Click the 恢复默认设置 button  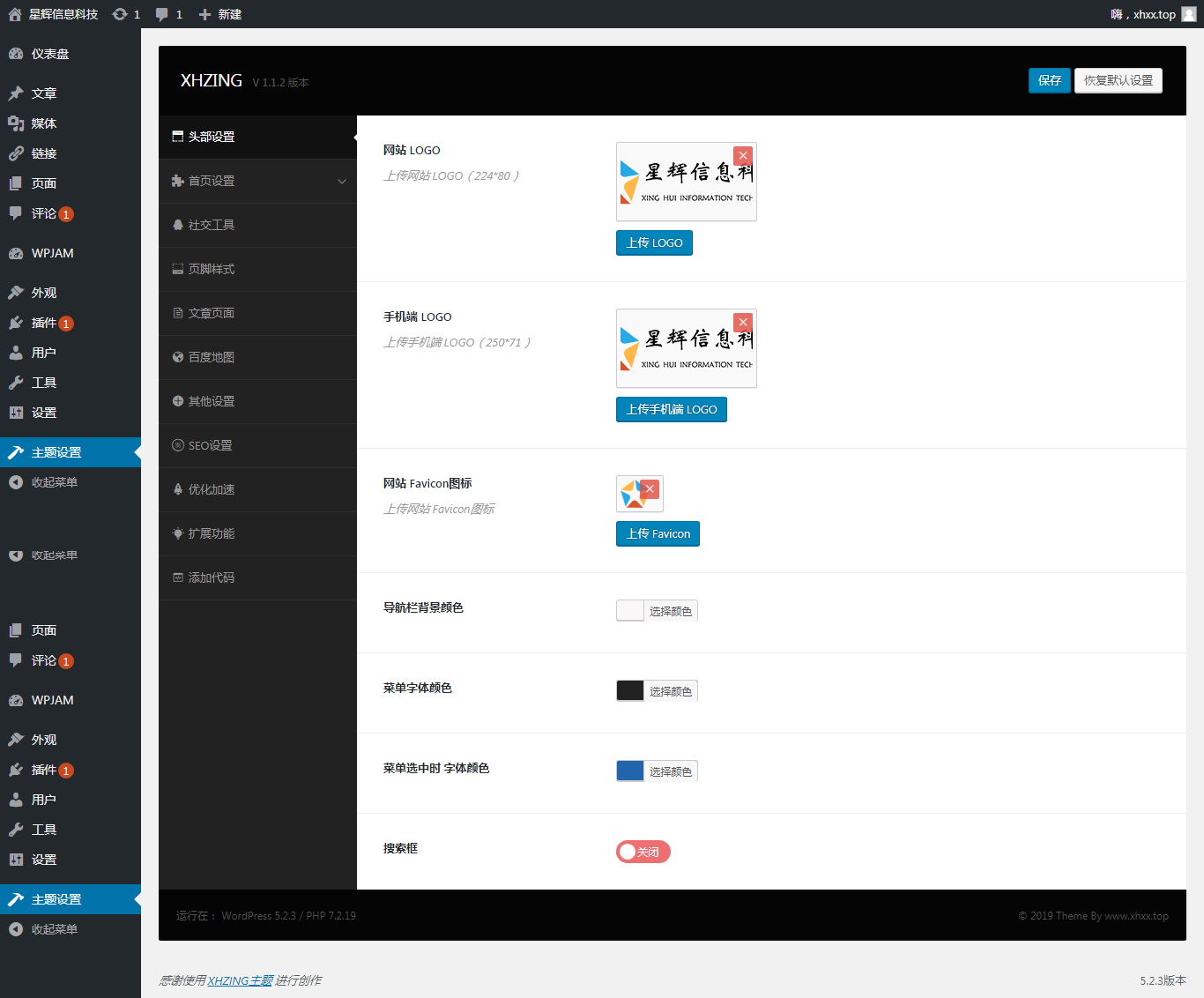tap(1118, 80)
